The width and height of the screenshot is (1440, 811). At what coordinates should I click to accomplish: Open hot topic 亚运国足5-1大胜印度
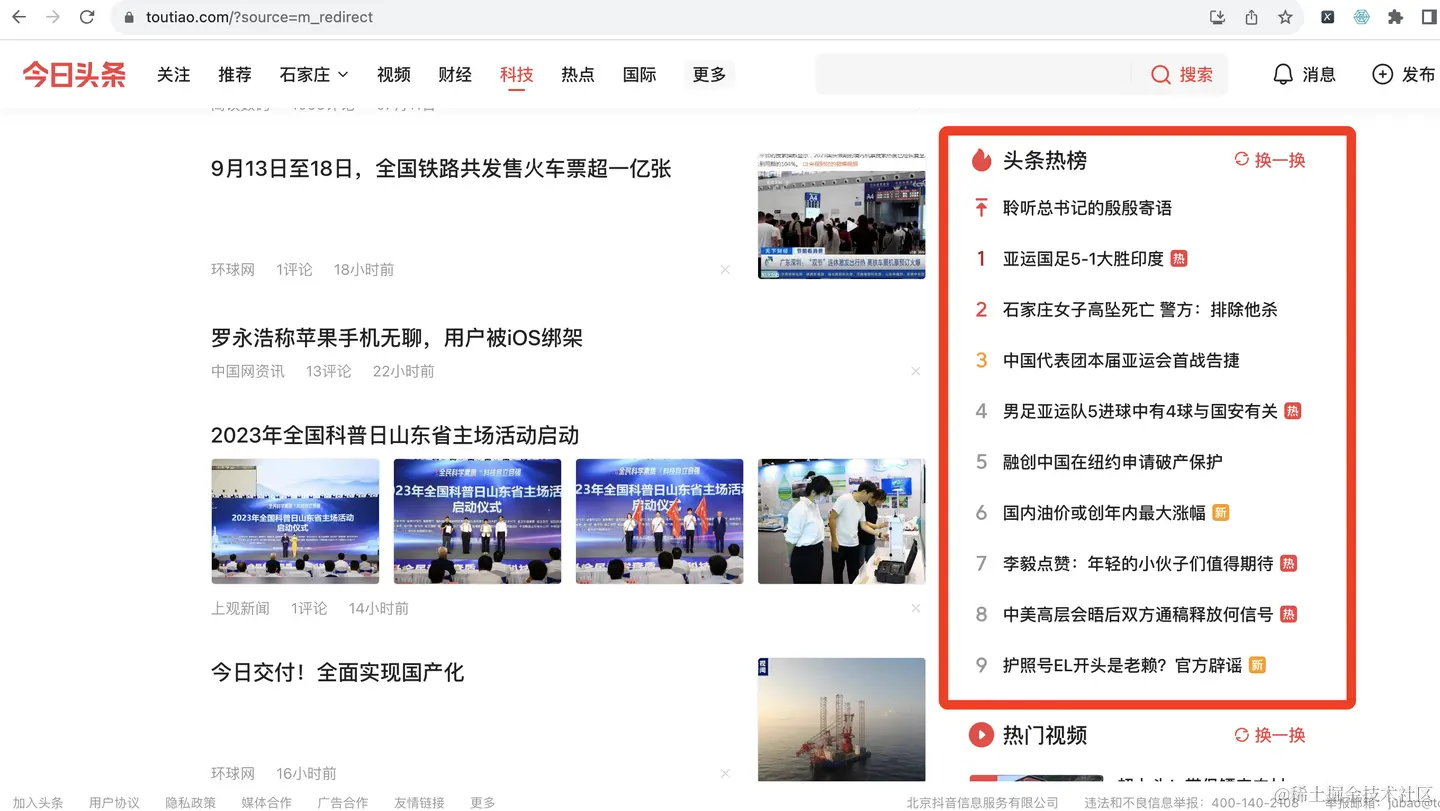[1083, 259]
